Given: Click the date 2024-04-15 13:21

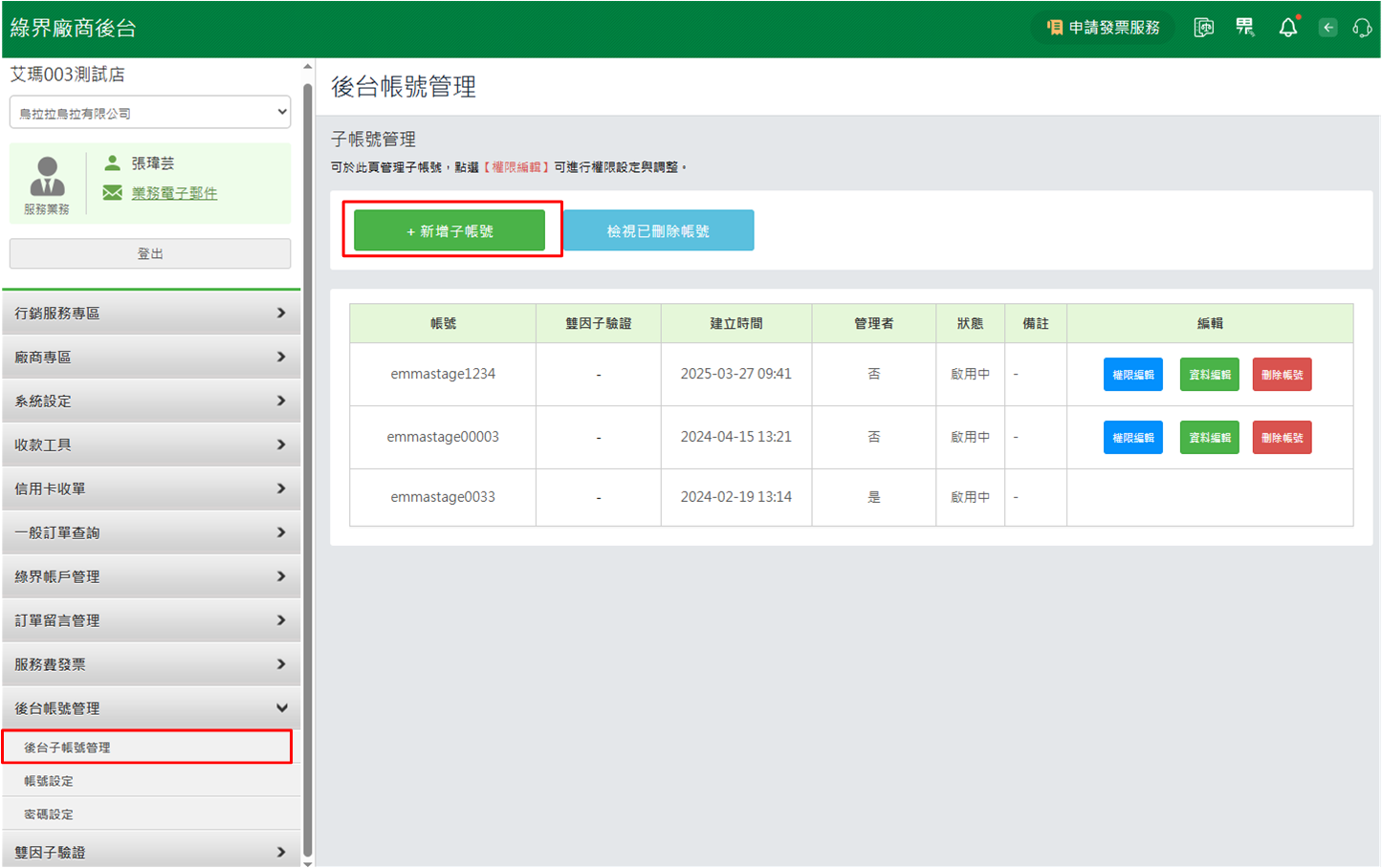Looking at the screenshot, I should [x=736, y=437].
